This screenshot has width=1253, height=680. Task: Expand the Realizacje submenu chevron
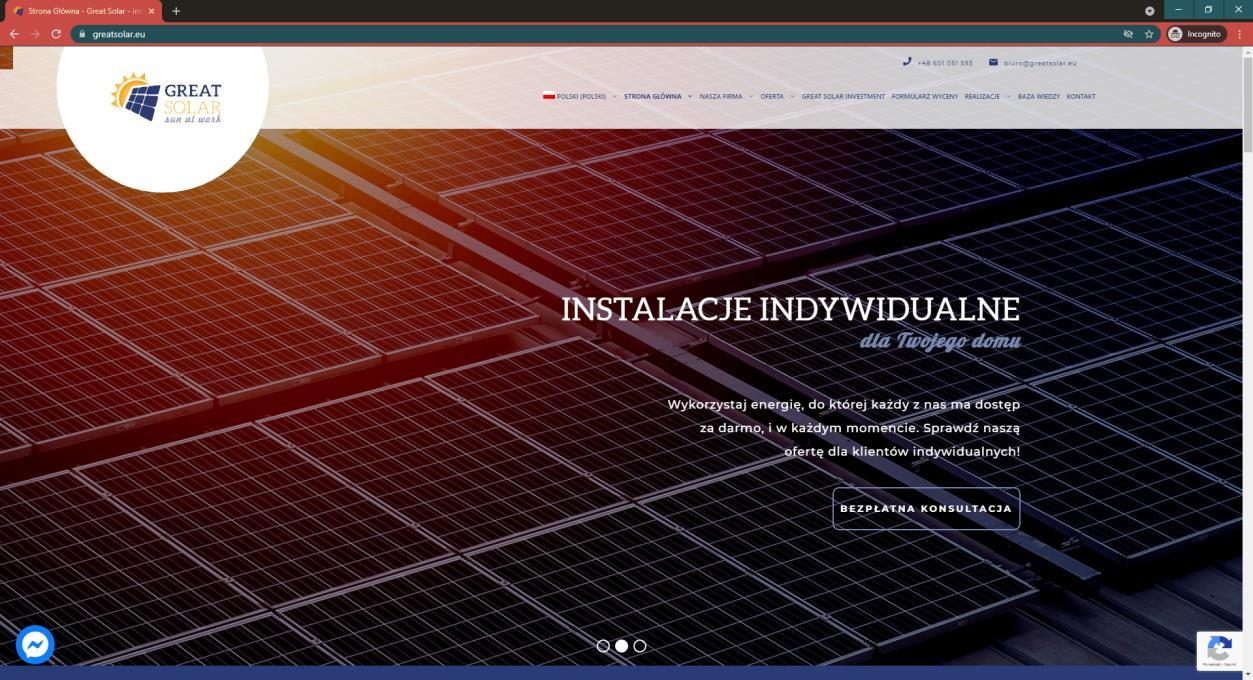[x=1009, y=97]
